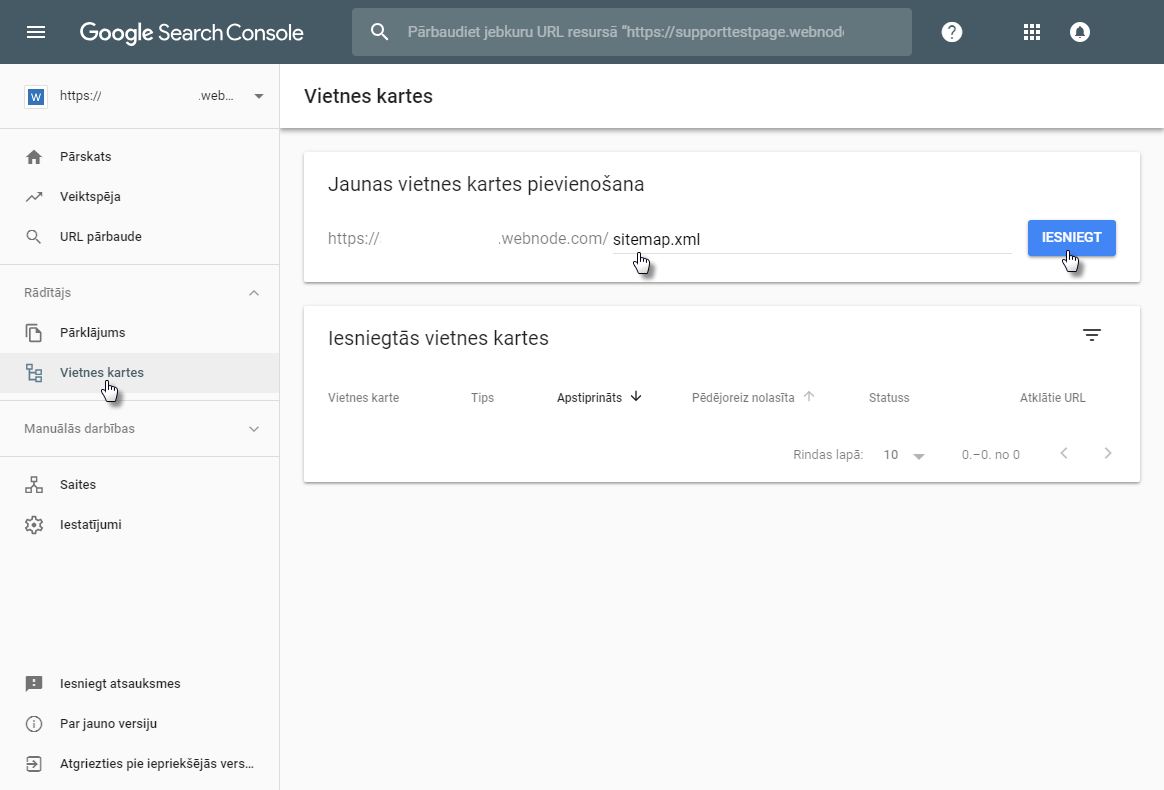Open the Google apps grid

(1032, 32)
